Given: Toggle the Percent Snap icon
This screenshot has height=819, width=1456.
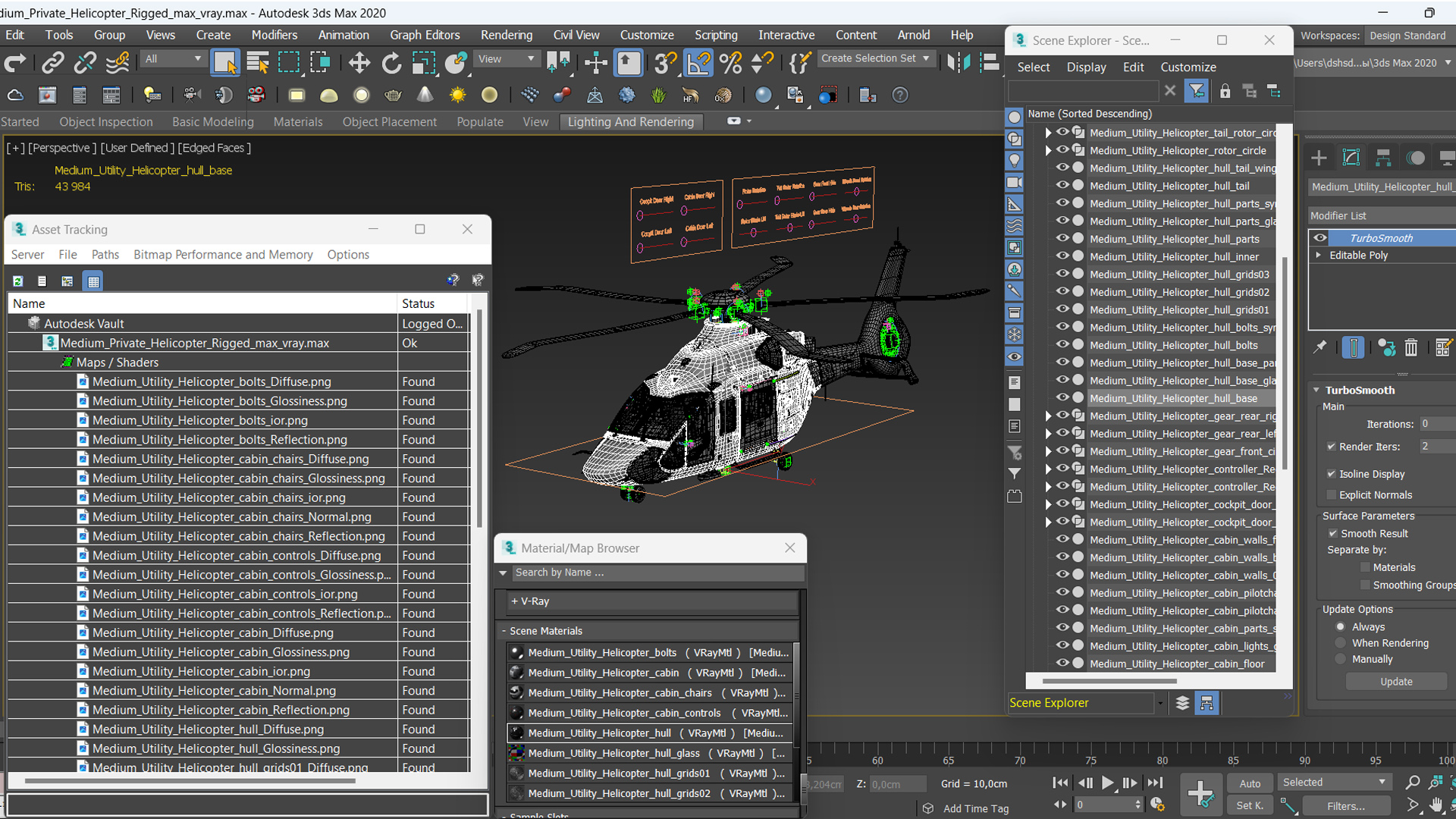Looking at the screenshot, I should (x=731, y=63).
